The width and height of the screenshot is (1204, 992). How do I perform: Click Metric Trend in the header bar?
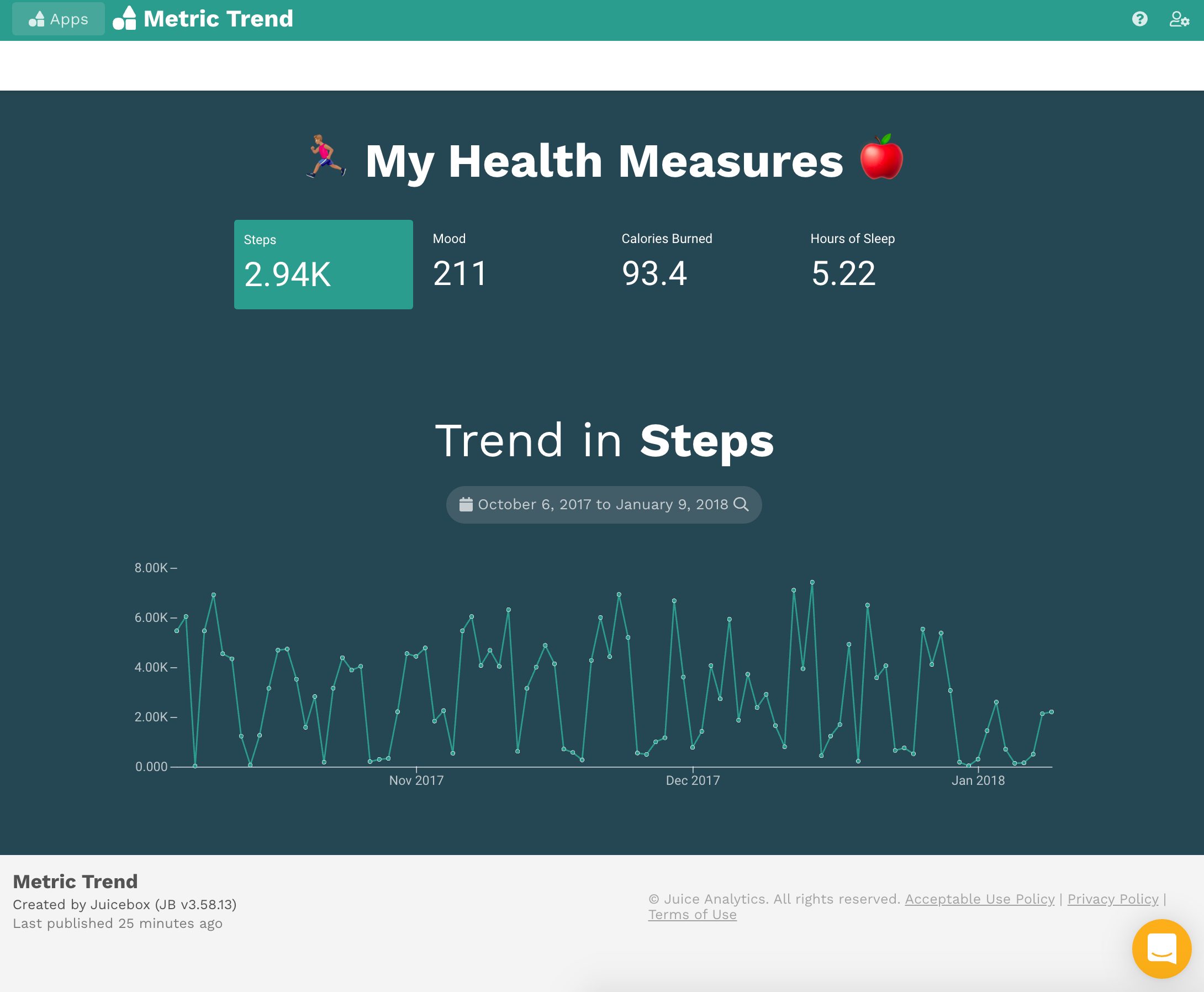[x=218, y=18]
